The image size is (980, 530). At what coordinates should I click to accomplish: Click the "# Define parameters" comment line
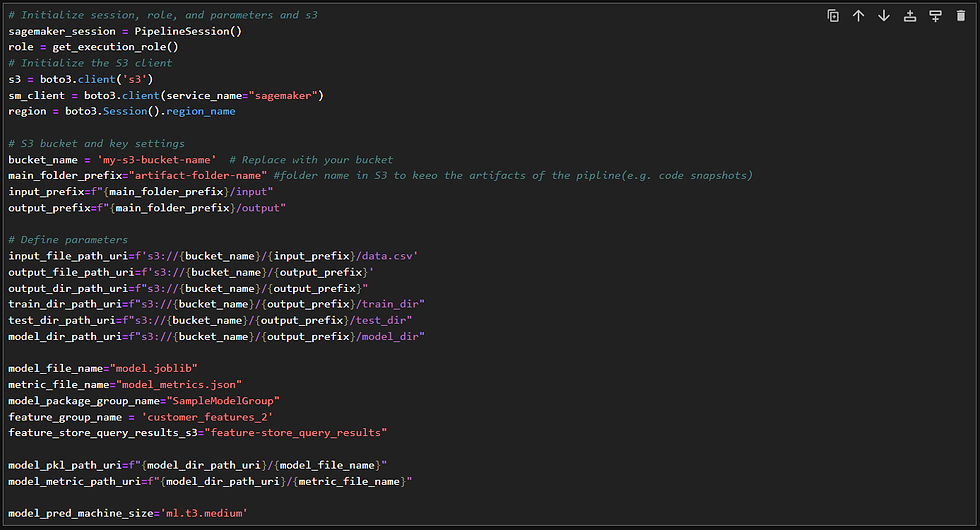coord(68,240)
